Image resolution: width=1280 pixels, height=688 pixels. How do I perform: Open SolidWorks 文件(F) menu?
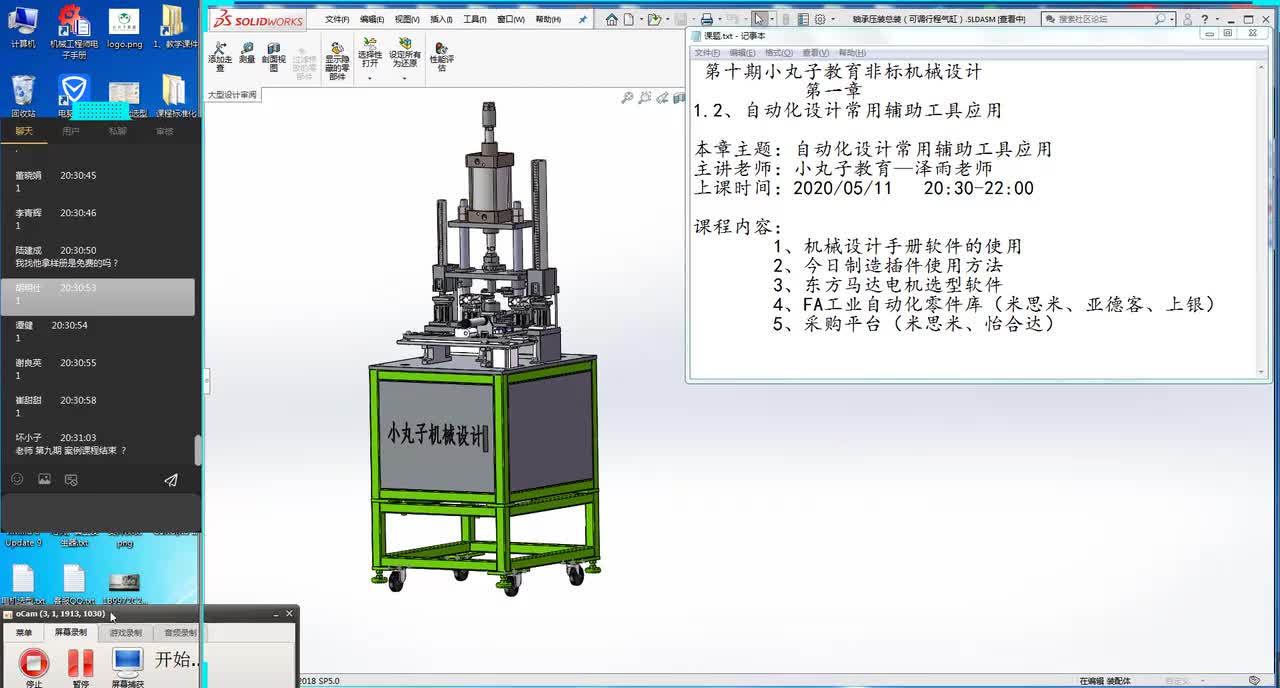(337, 19)
